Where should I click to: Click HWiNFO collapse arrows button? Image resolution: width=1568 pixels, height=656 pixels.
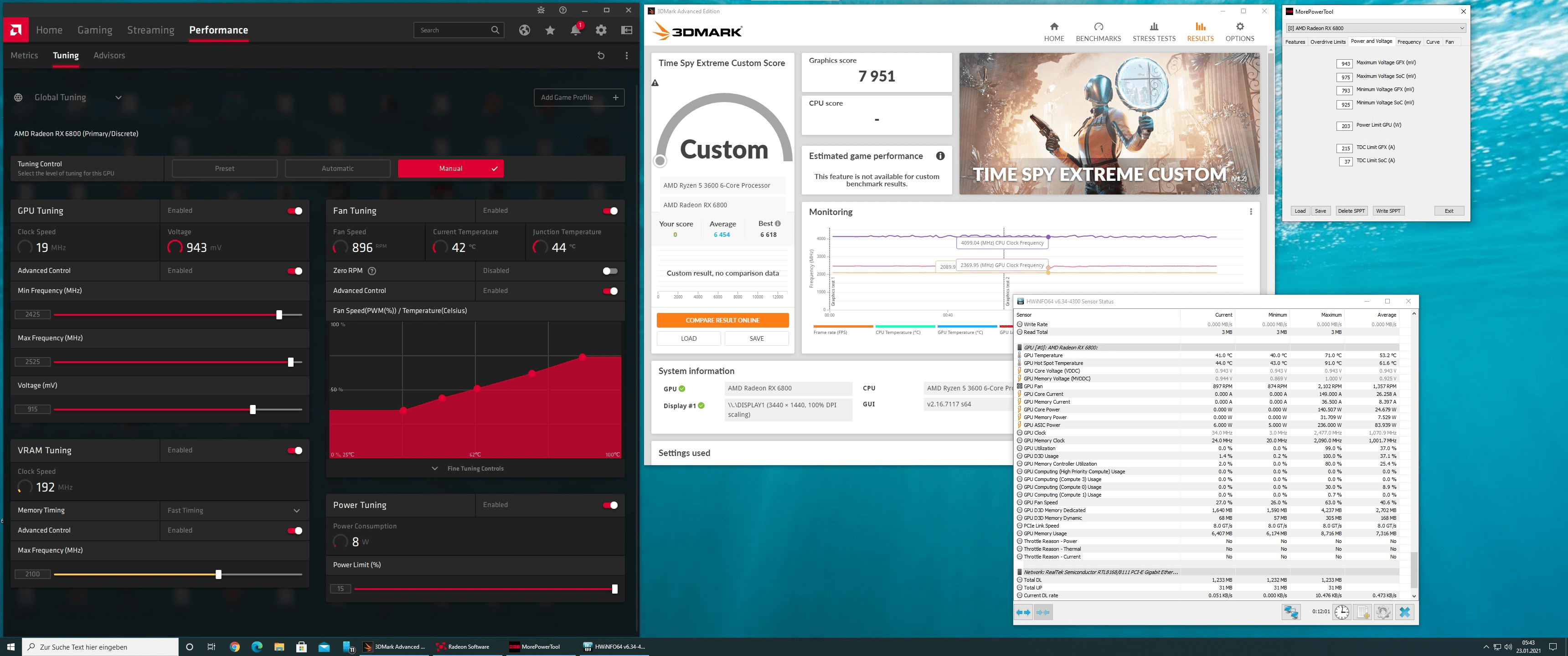click(x=1043, y=612)
